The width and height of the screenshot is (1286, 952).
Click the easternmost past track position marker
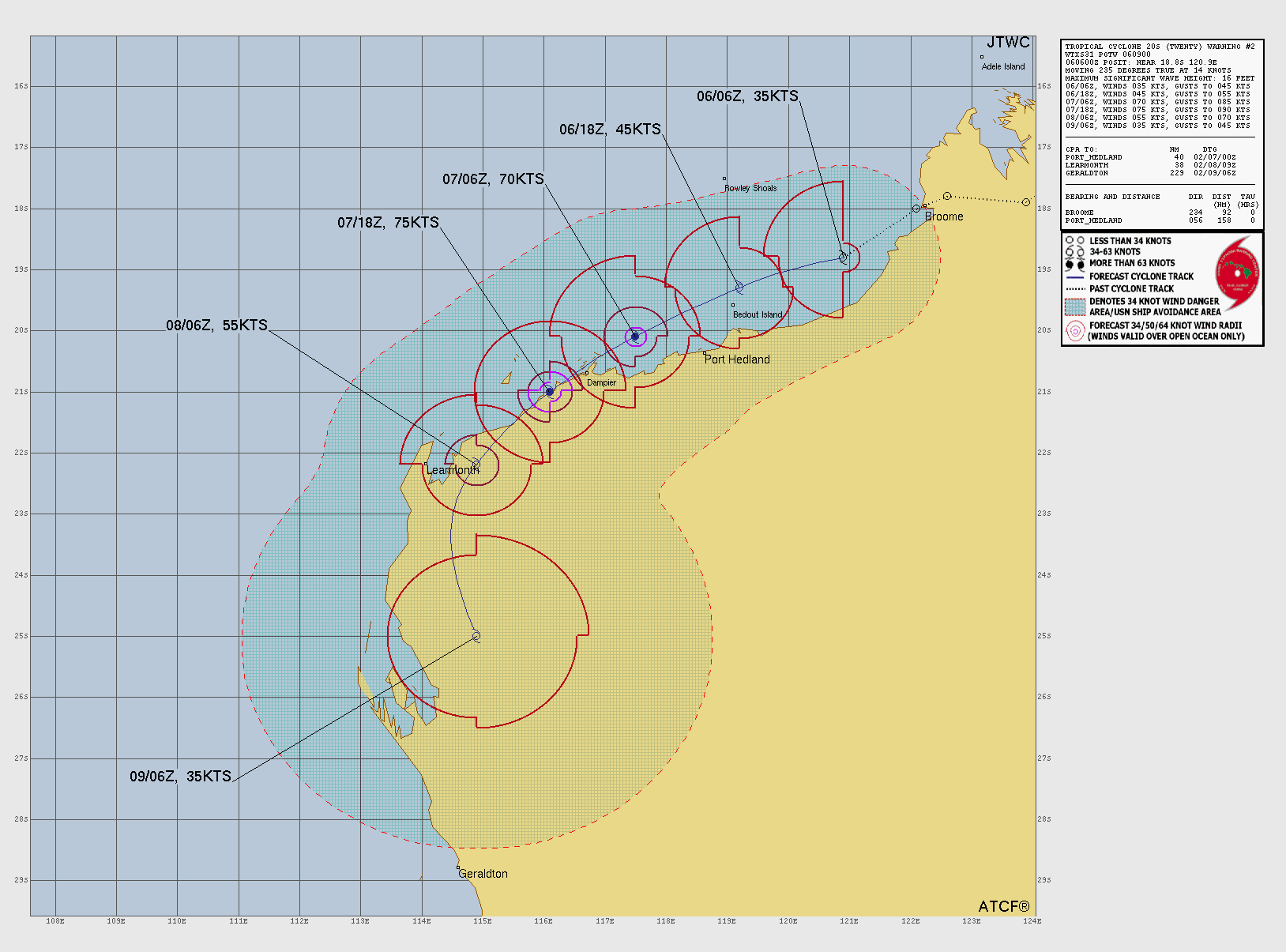(1025, 202)
